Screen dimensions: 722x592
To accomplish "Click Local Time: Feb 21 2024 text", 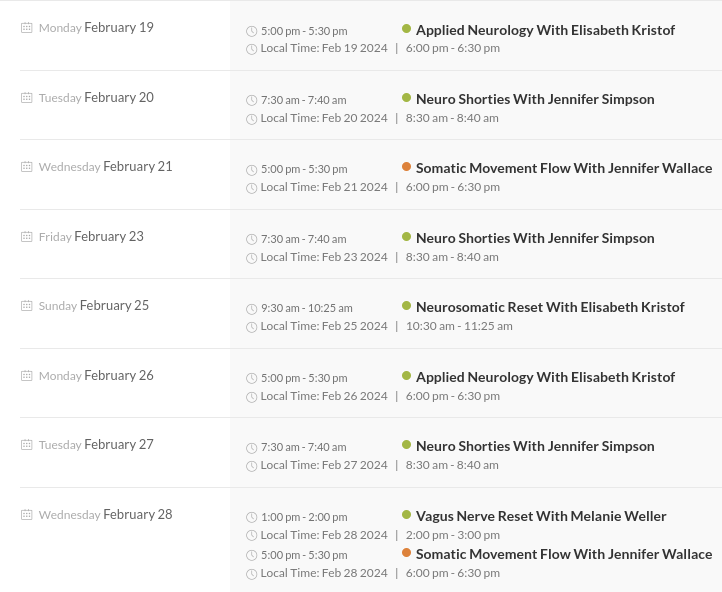I will 324,187.
